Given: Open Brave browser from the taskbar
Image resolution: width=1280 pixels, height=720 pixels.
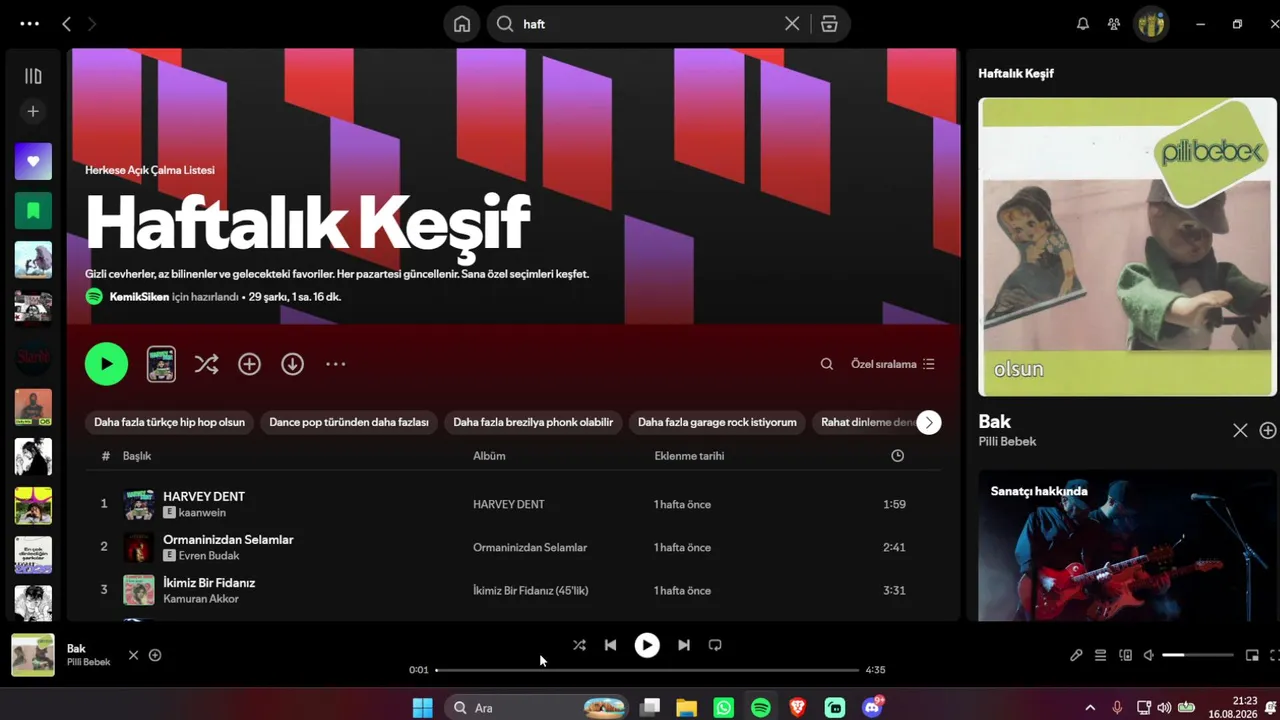Looking at the screenshot, I should point(798,708).
